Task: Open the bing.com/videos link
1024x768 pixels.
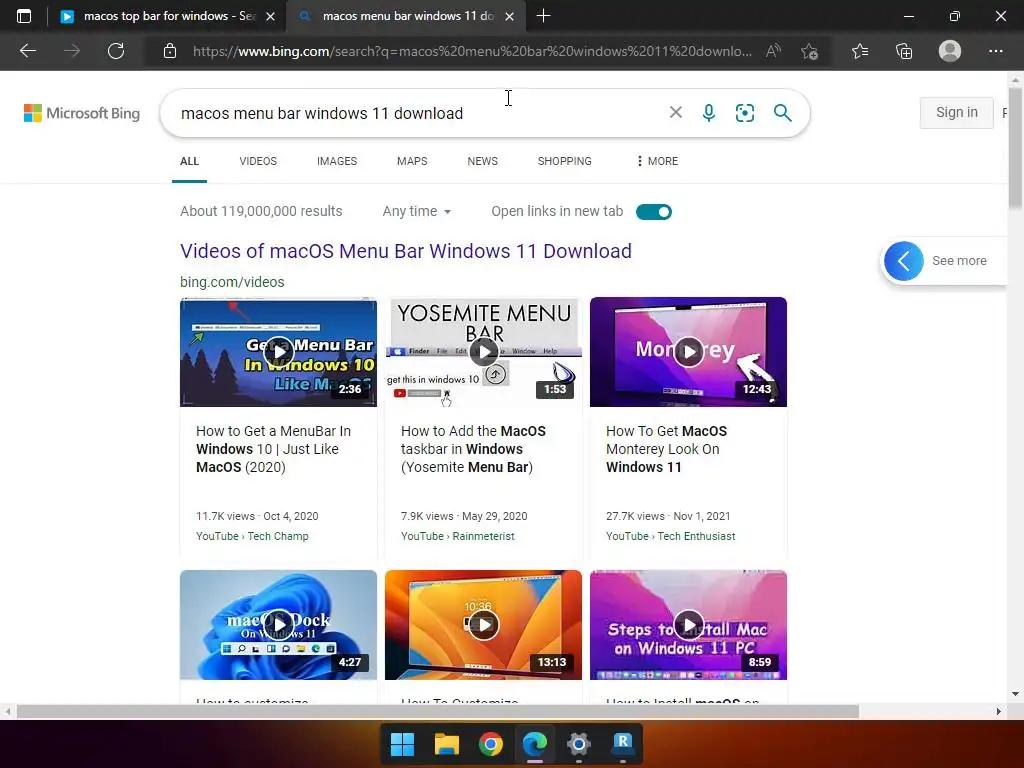Action: [x=232, y=282]
